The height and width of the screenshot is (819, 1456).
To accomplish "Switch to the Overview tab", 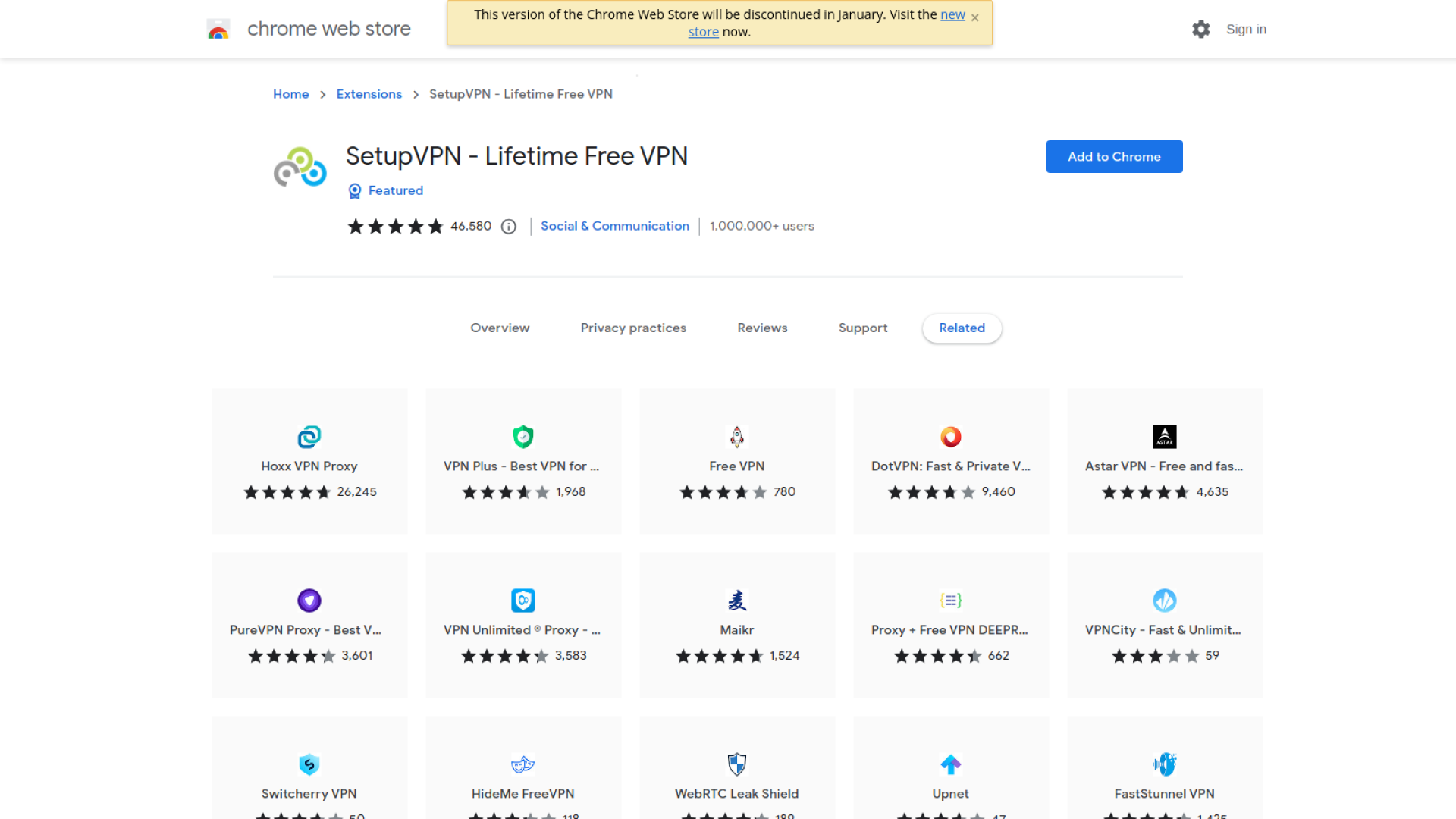I will coord(500,328).
